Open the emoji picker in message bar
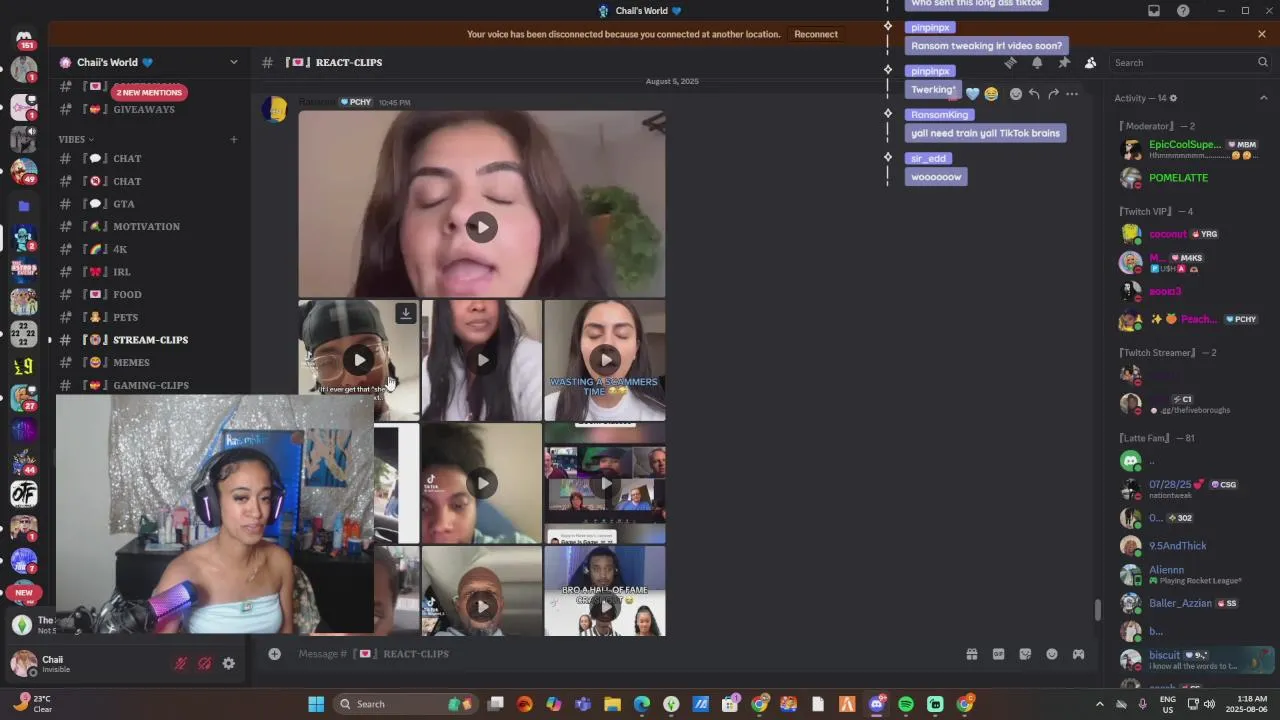 coord(1052,654)
